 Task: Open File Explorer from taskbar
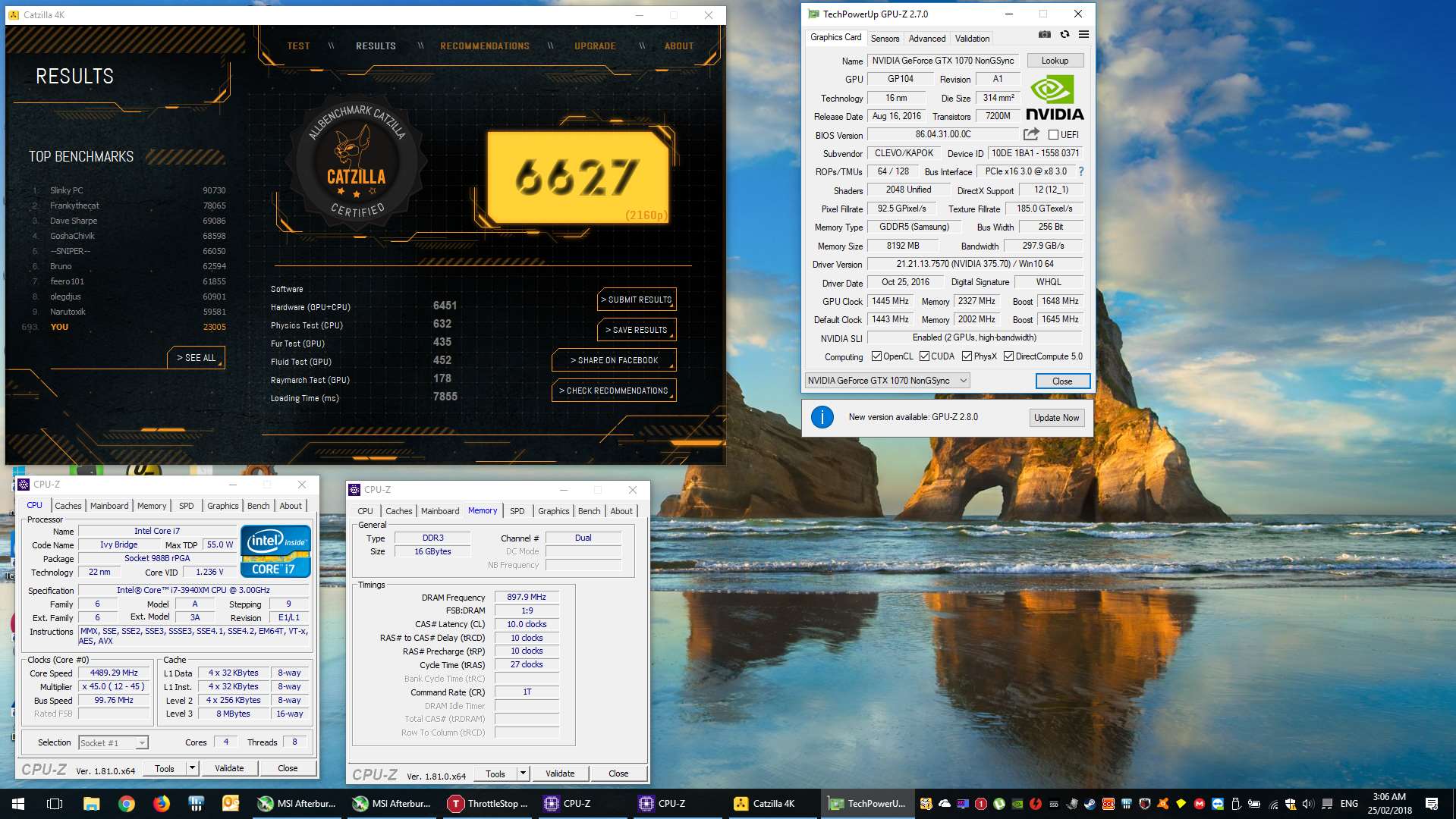coord(91,804)
